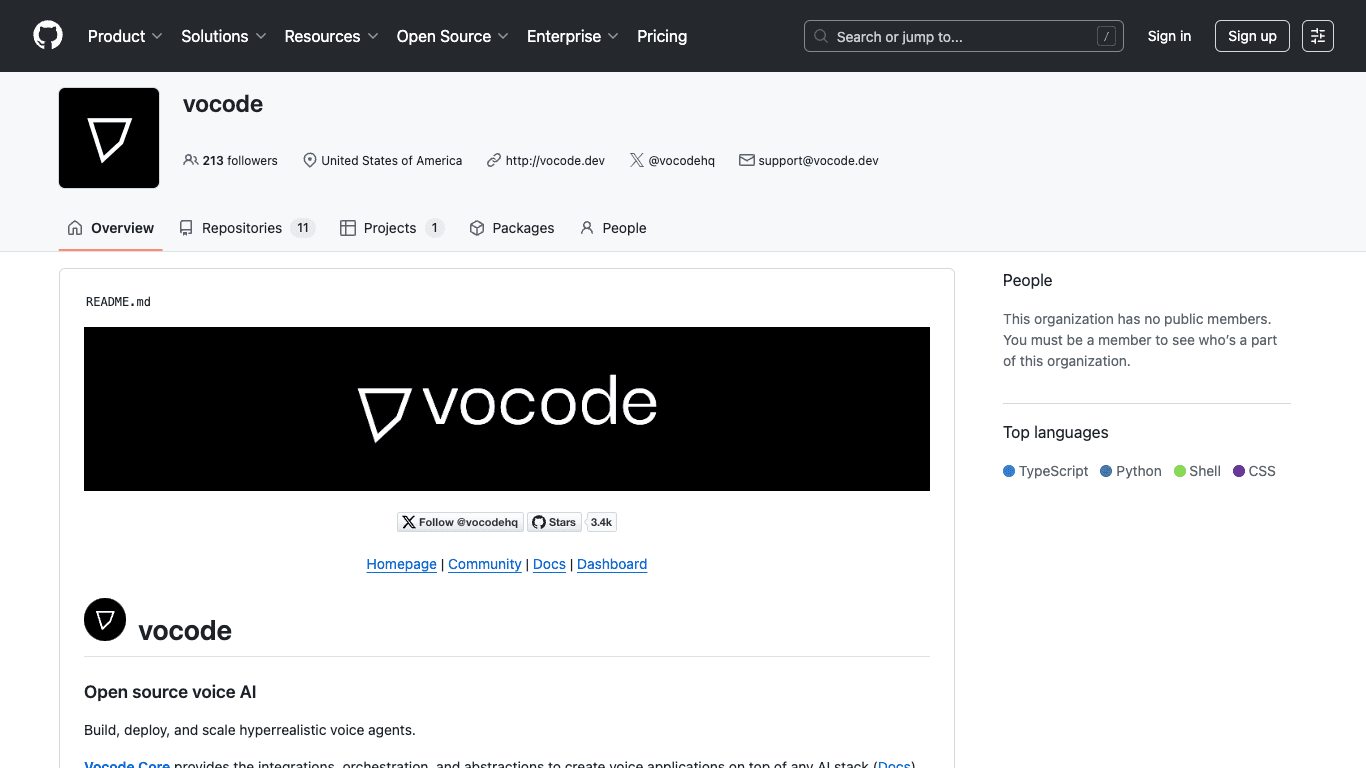This screenshot has height=768, width=1366.
Task: Switch to the Overview tab
Action: click(x=111, y=228)
